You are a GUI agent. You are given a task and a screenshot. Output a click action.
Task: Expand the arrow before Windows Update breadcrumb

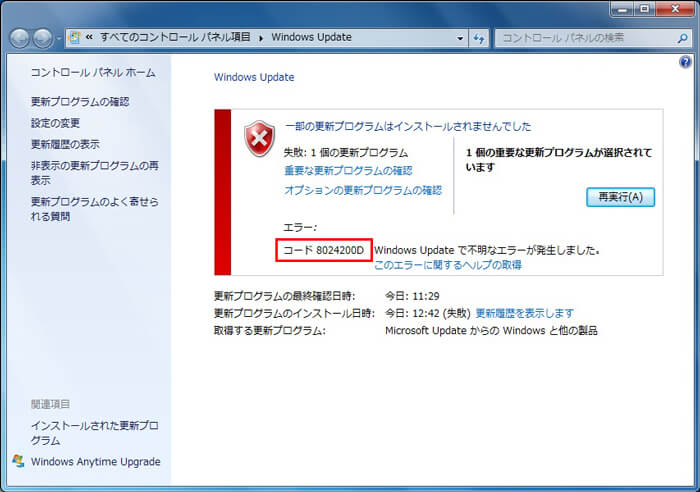(x=261, y=38)
